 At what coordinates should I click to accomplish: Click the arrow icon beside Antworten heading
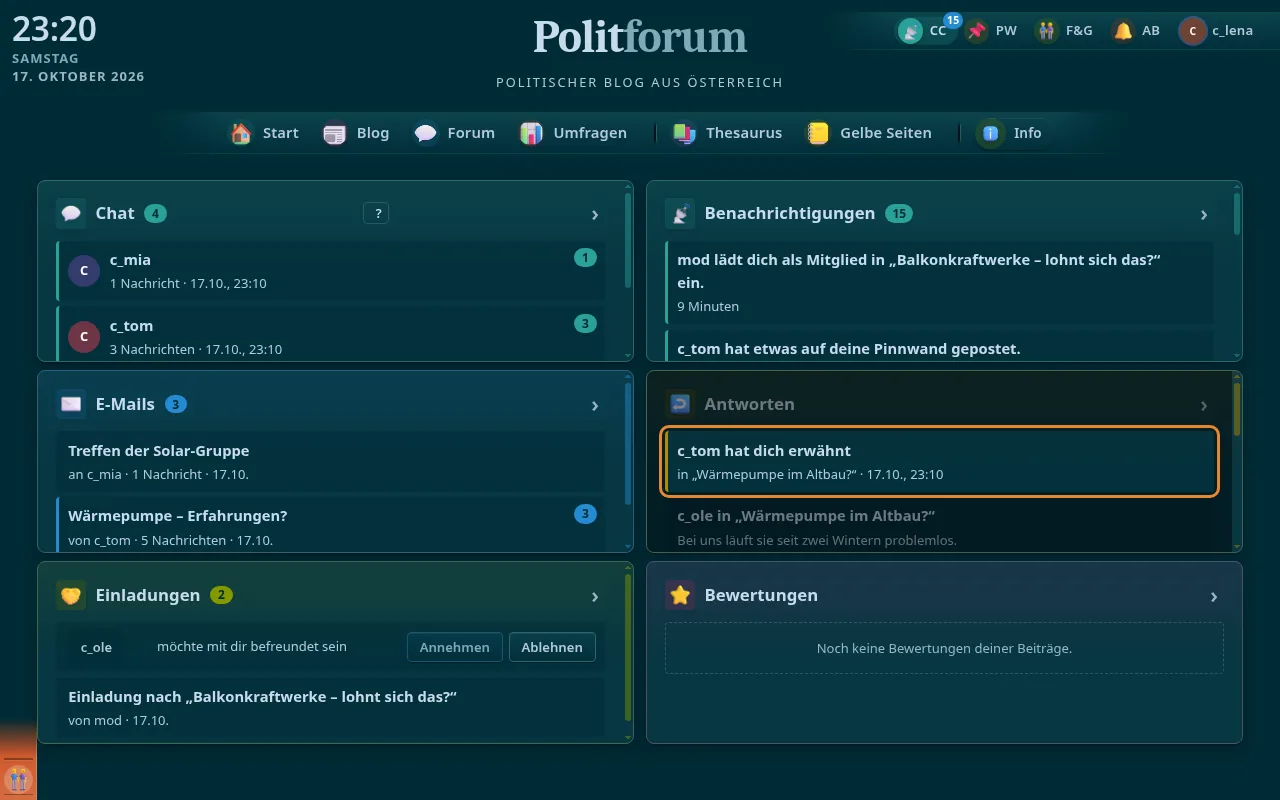coord(680,404)
